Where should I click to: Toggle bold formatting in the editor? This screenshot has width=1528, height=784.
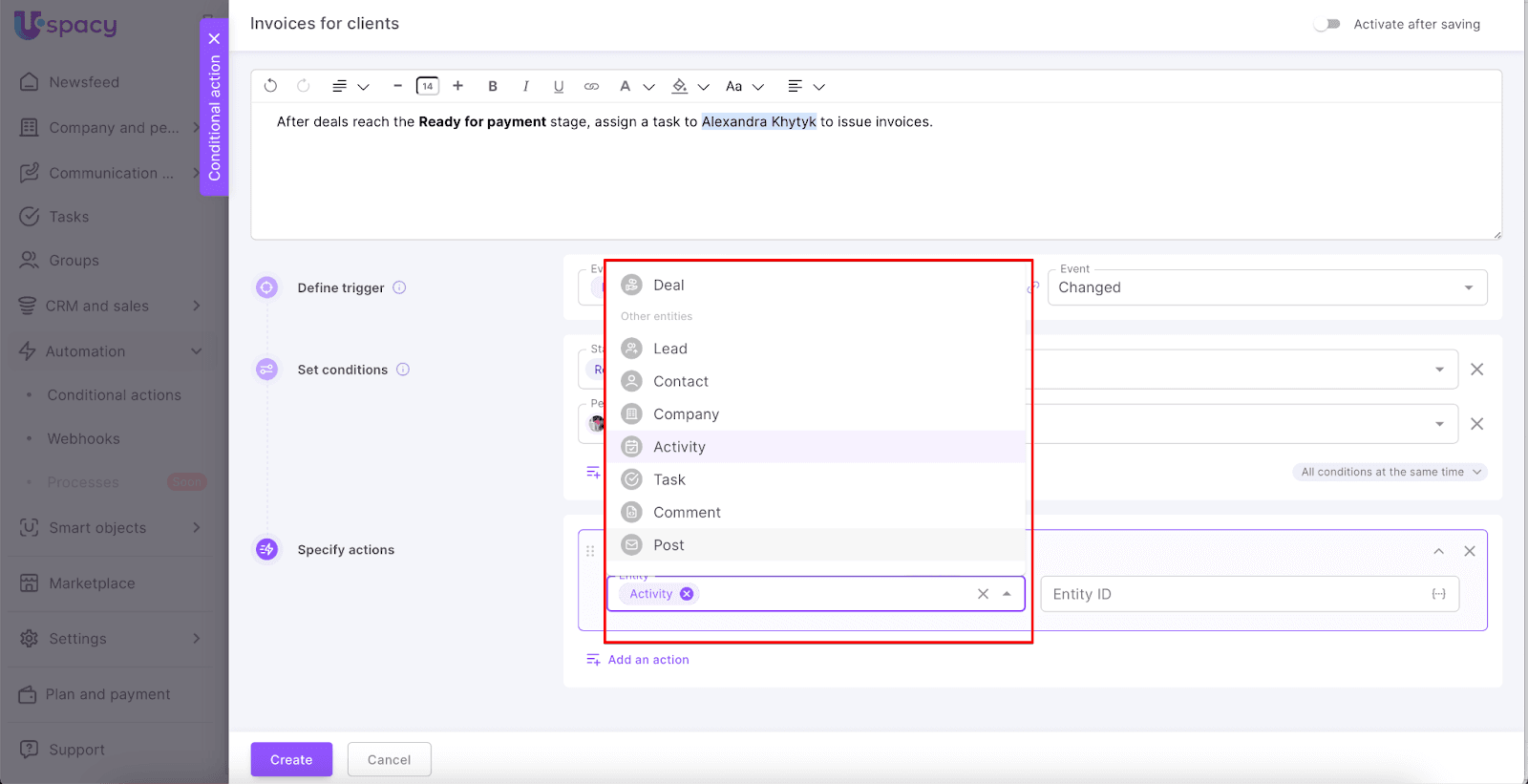point(493,86)
